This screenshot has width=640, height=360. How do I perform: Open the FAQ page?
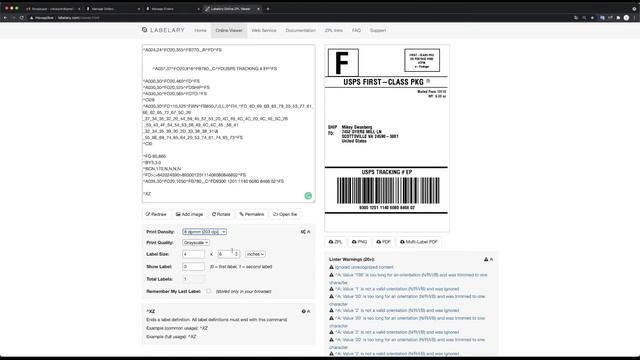point(356,31)
